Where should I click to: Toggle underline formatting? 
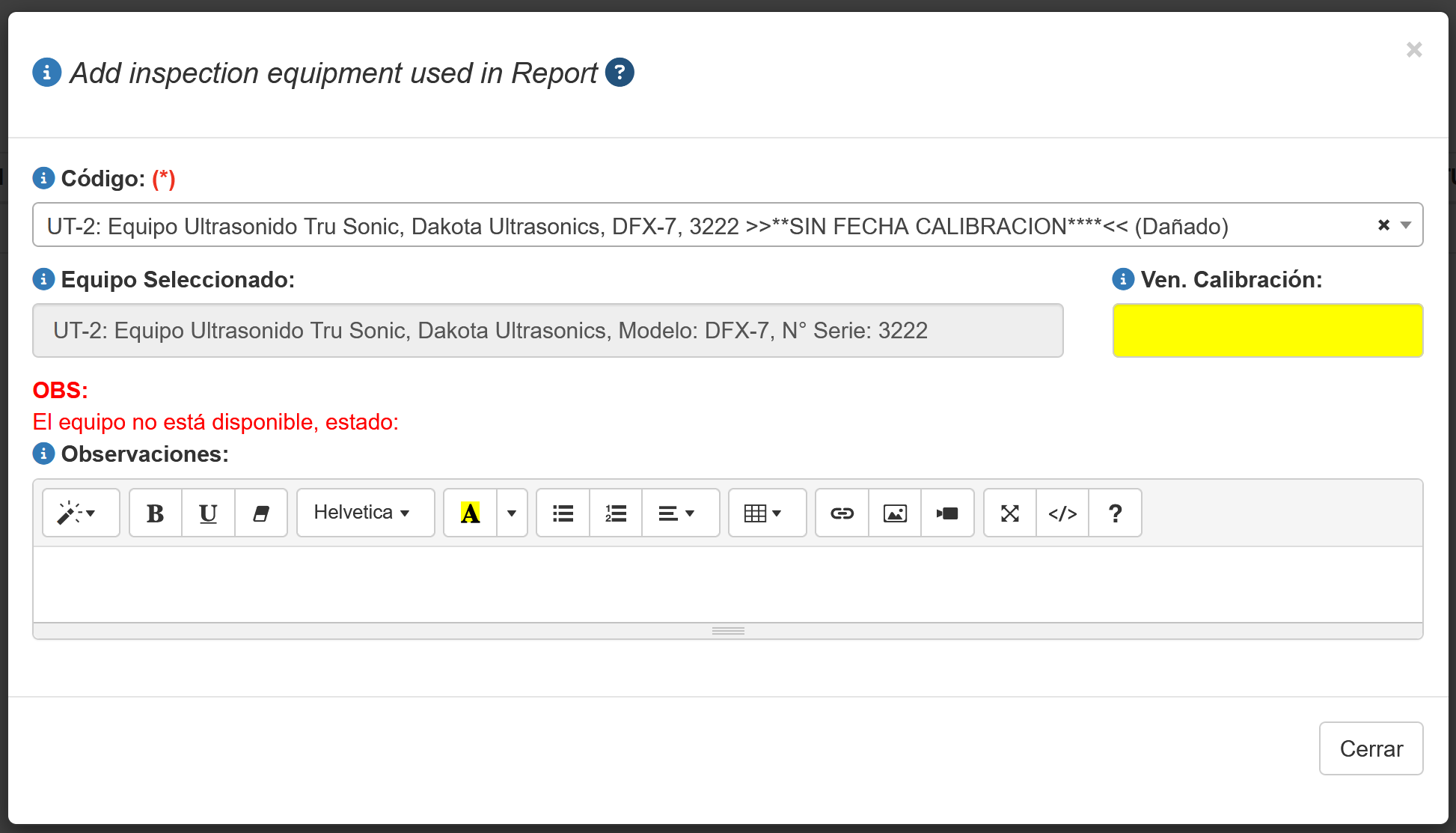pyautogui.click(x=208, y=513)
